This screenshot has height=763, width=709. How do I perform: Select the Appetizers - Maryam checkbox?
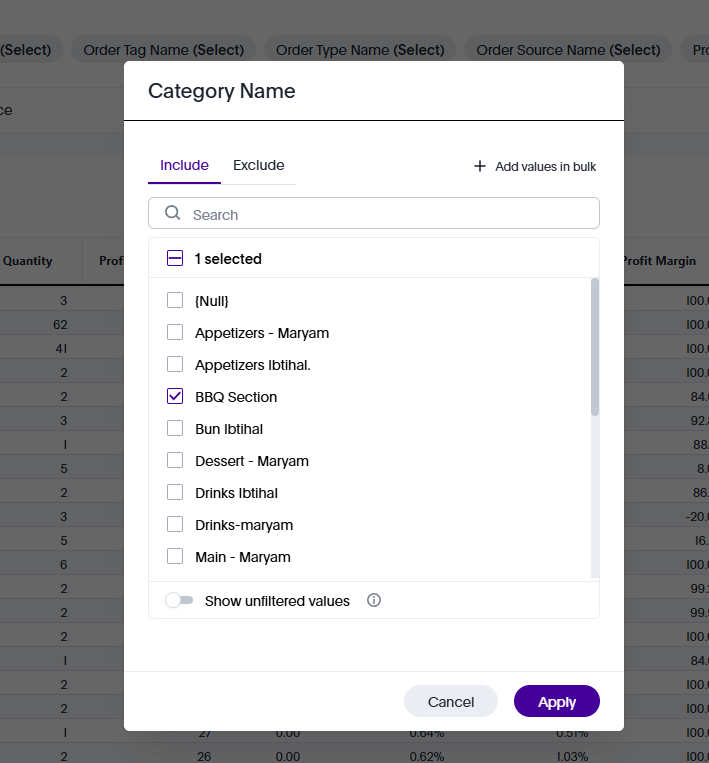point(175,333)
